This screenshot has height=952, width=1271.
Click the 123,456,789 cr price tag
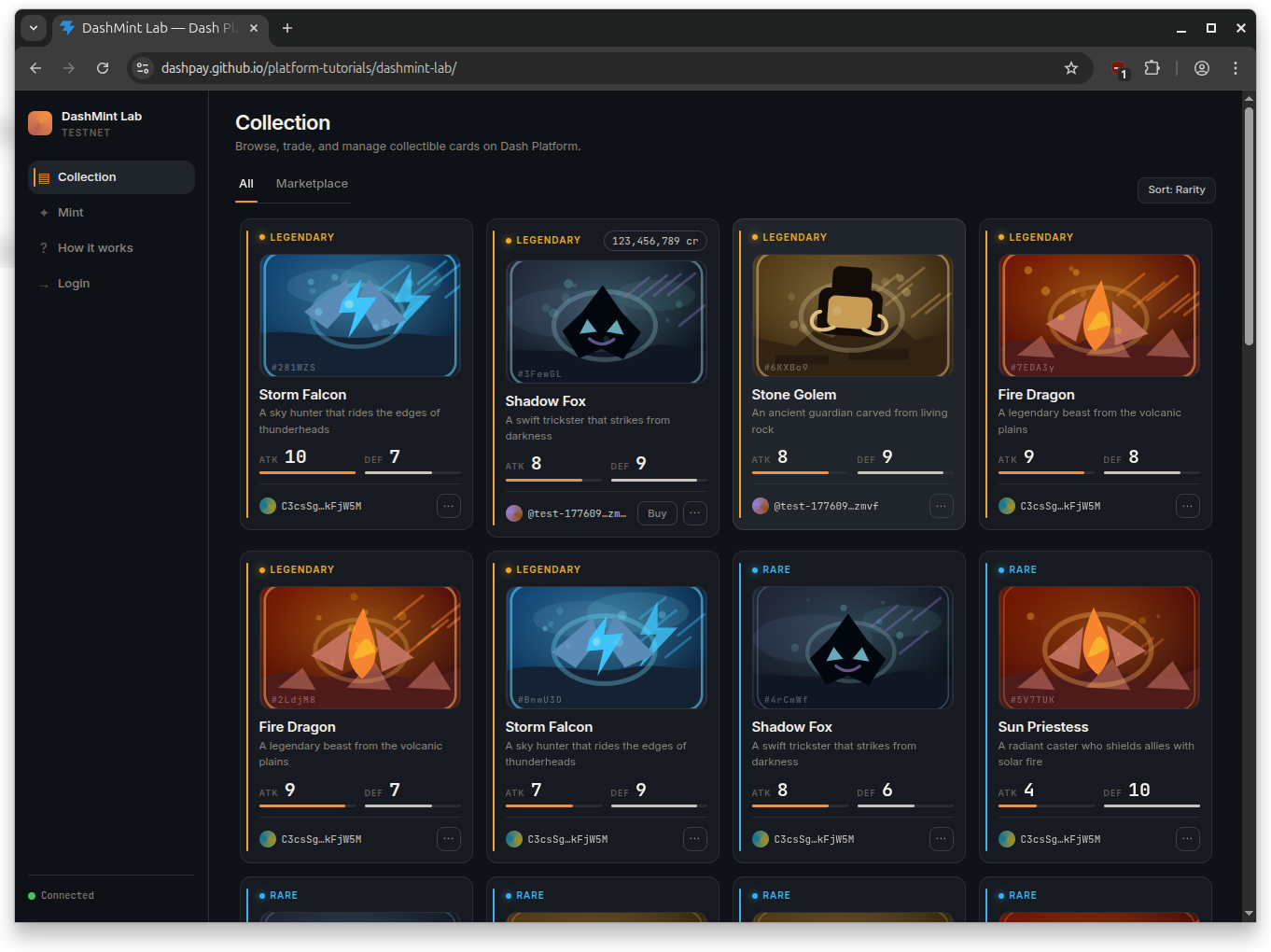click(x=655, y=241)
